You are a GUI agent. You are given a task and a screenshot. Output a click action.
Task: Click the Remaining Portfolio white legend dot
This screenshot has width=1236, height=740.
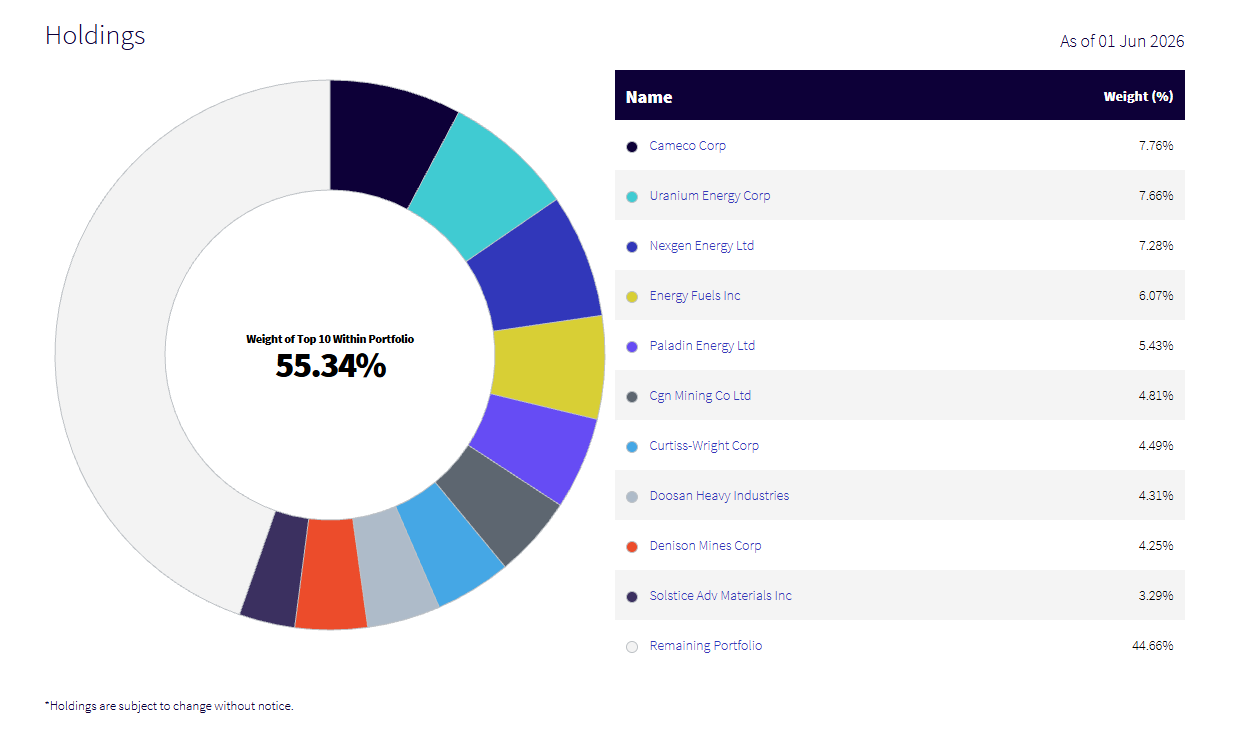coord(632,647)
